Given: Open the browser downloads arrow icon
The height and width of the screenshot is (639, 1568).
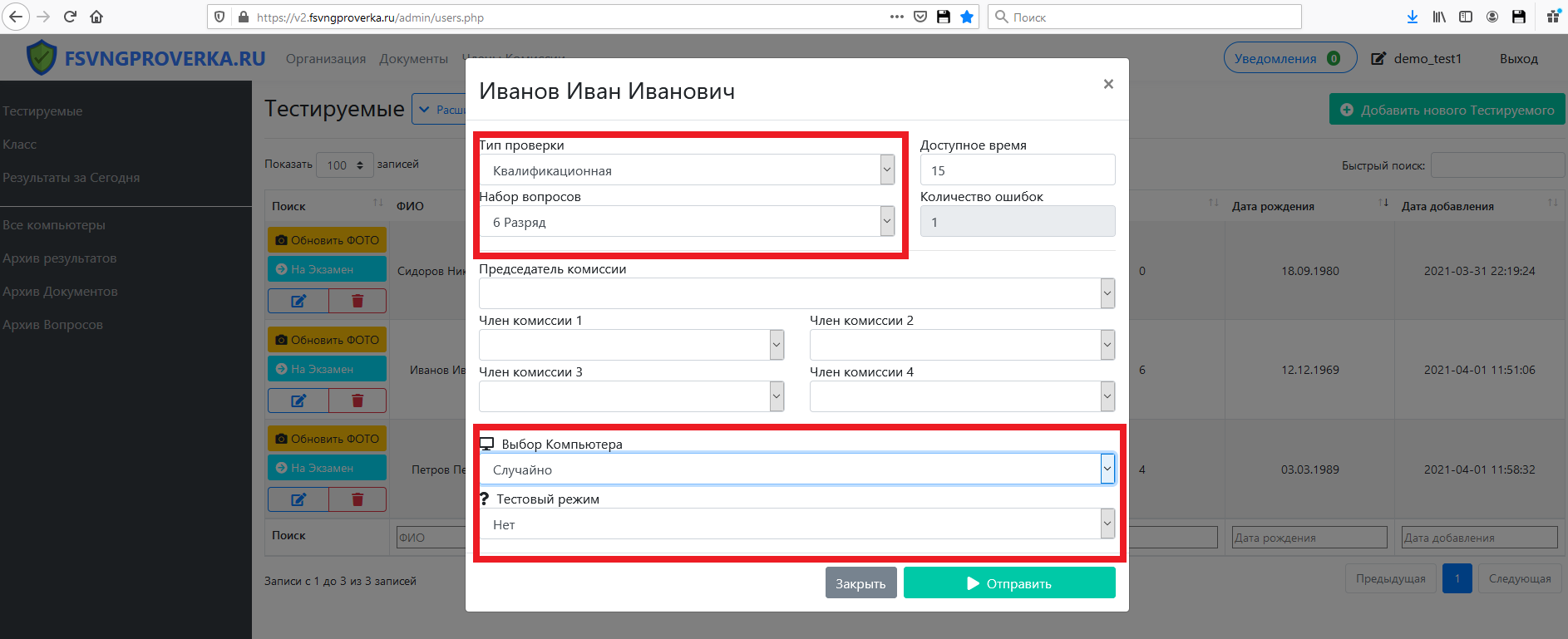Looking at the screenshot, I should pos(1412,17).
